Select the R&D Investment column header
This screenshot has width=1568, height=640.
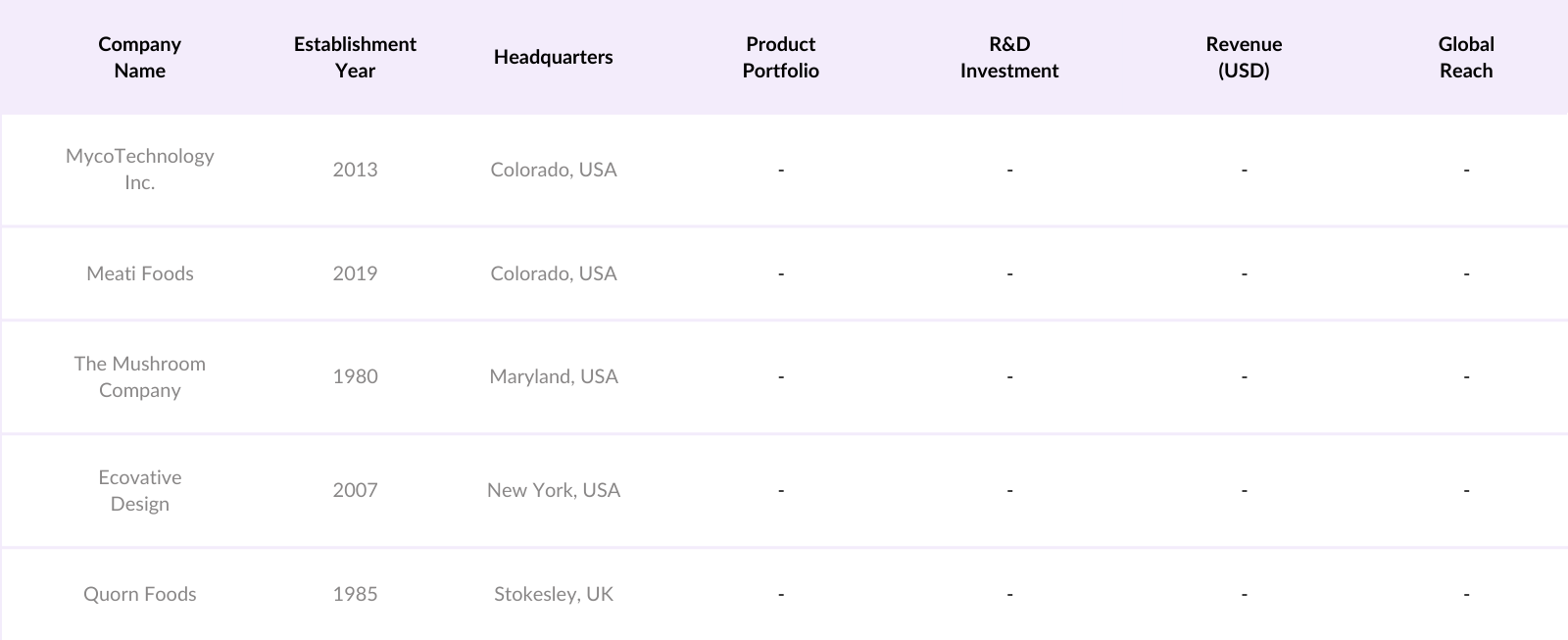pos(1008,57)
